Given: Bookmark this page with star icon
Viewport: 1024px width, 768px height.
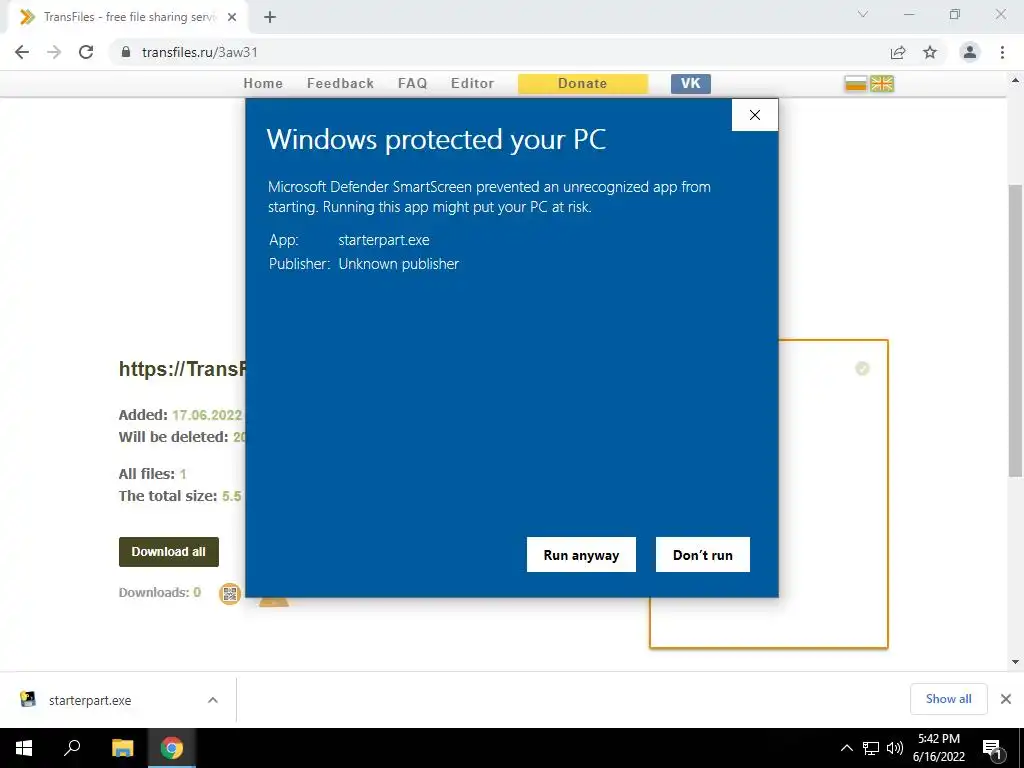Looking at the screenshot, I should click(930, 52).
